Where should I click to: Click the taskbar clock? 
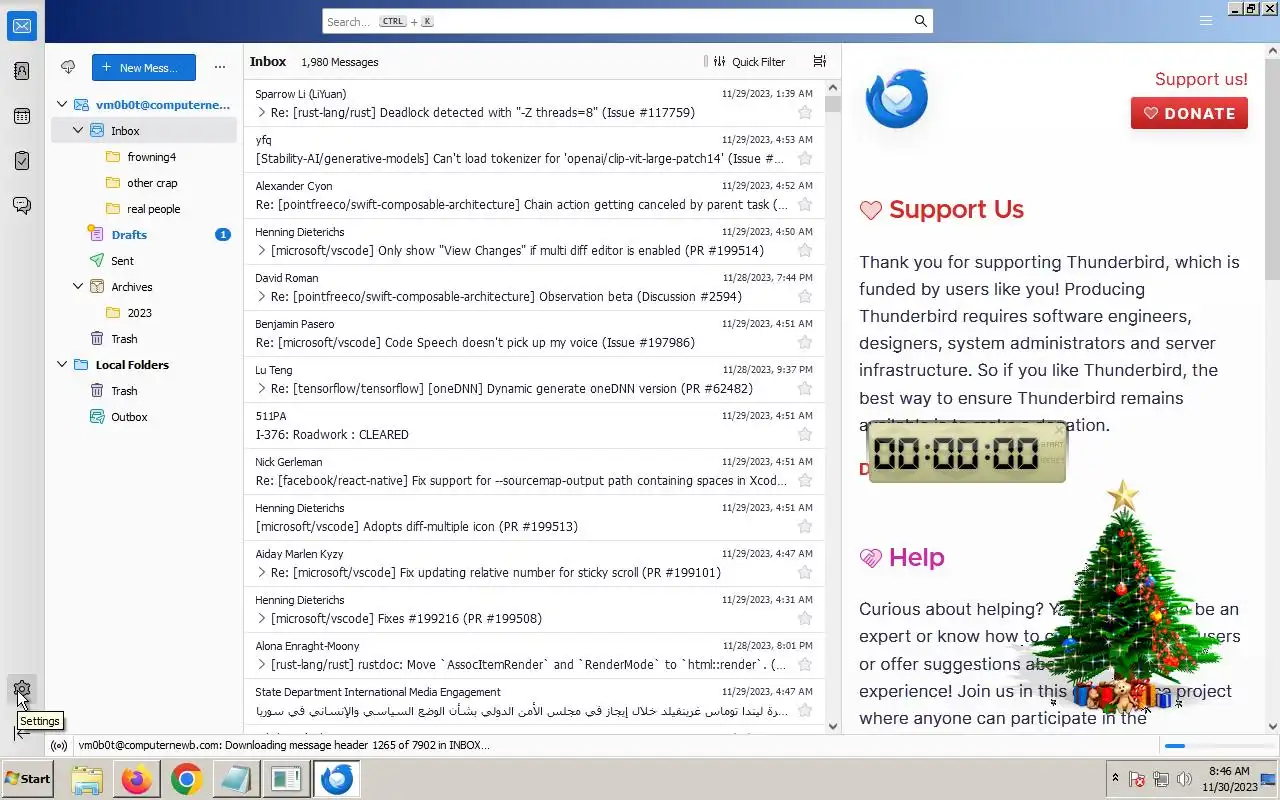tap(1229, 779)
